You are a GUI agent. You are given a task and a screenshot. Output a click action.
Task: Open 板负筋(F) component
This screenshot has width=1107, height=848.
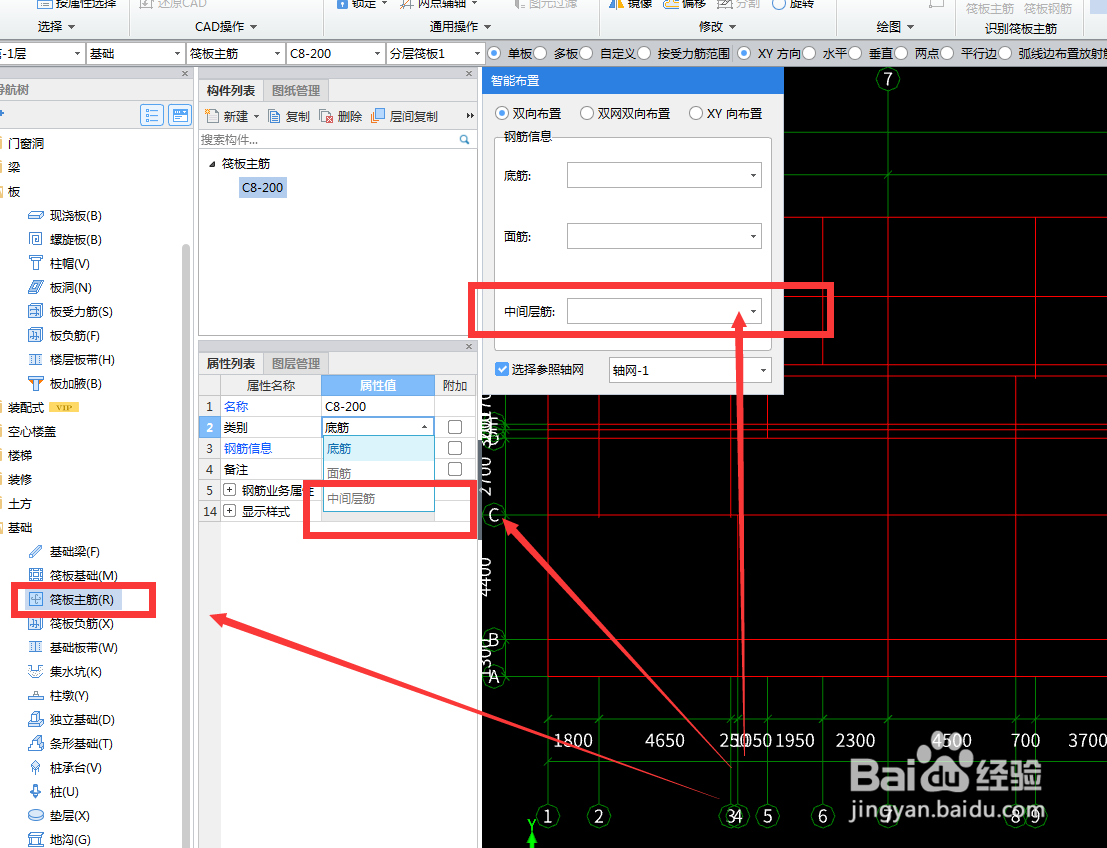[64, 335]
